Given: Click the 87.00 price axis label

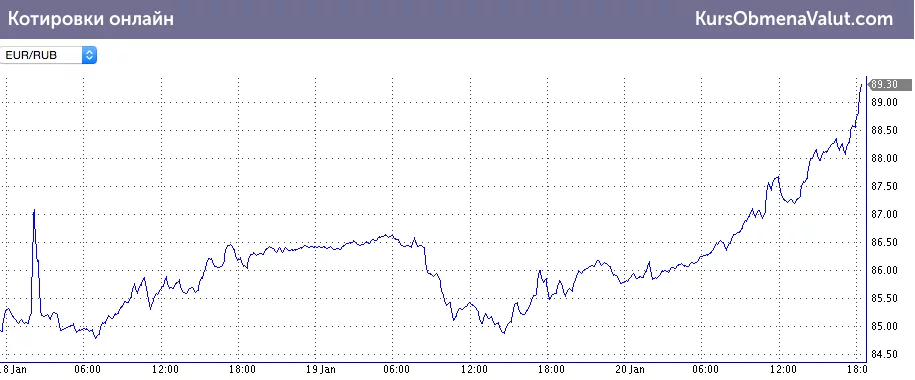Looking at the screenshot, I should (884, 215).
